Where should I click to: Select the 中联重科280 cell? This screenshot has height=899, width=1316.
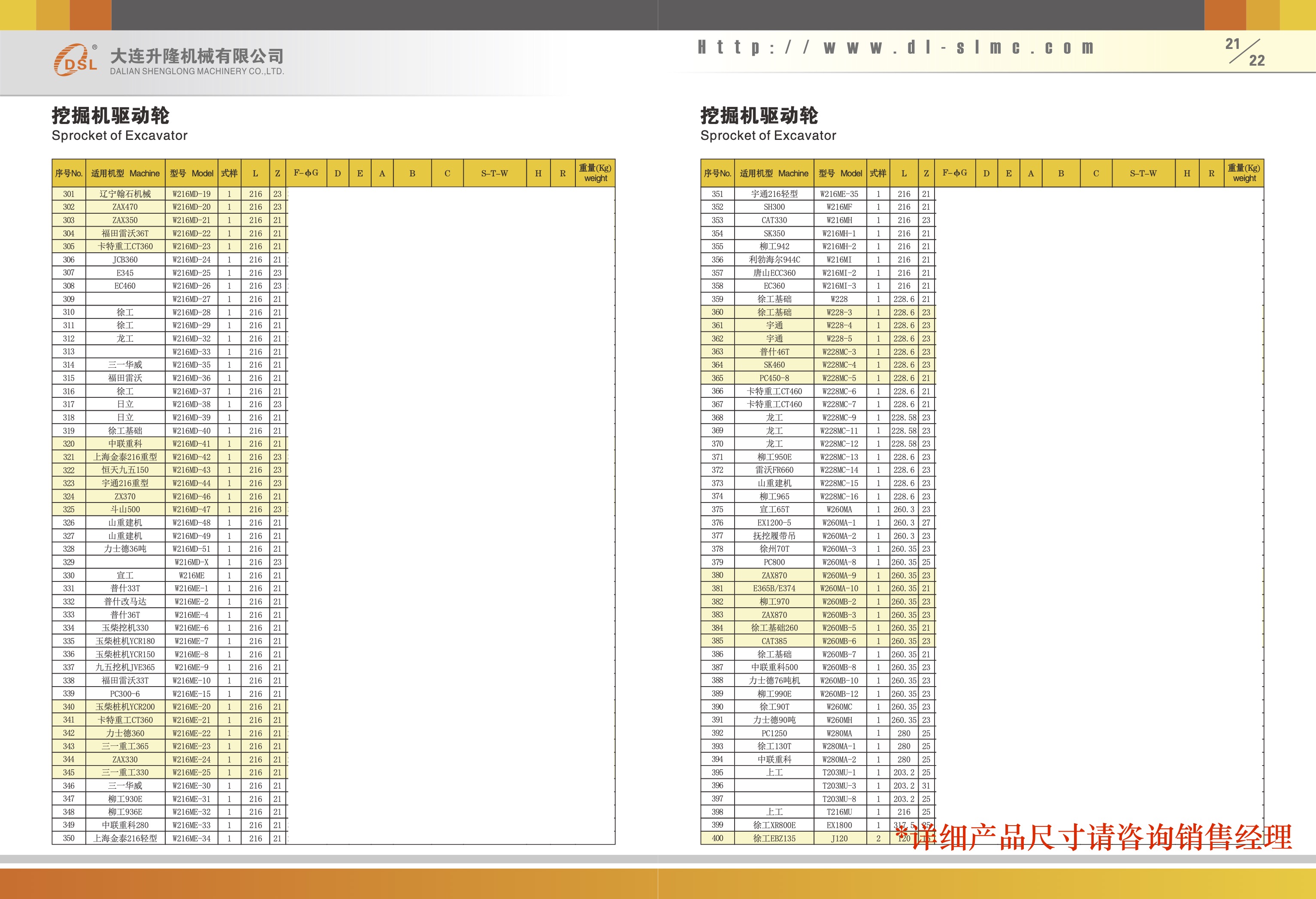(125, 825)
